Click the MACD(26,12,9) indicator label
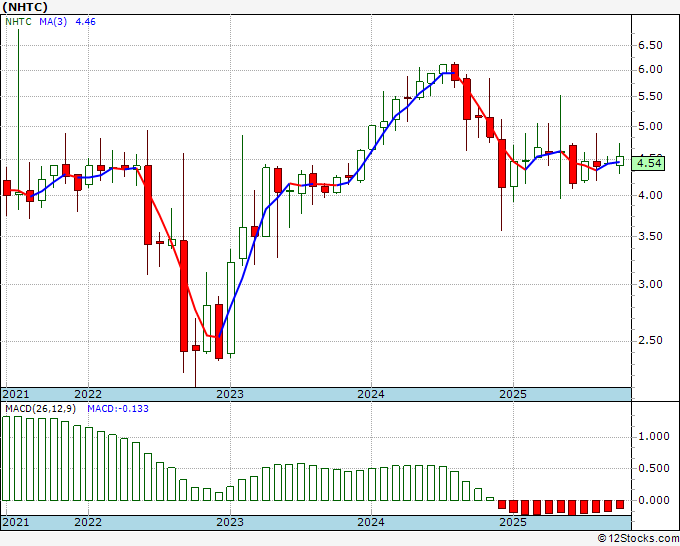Image resolution: width=680 pixels, height=546 pixels. pyautogui.click(x=41, y=409)
